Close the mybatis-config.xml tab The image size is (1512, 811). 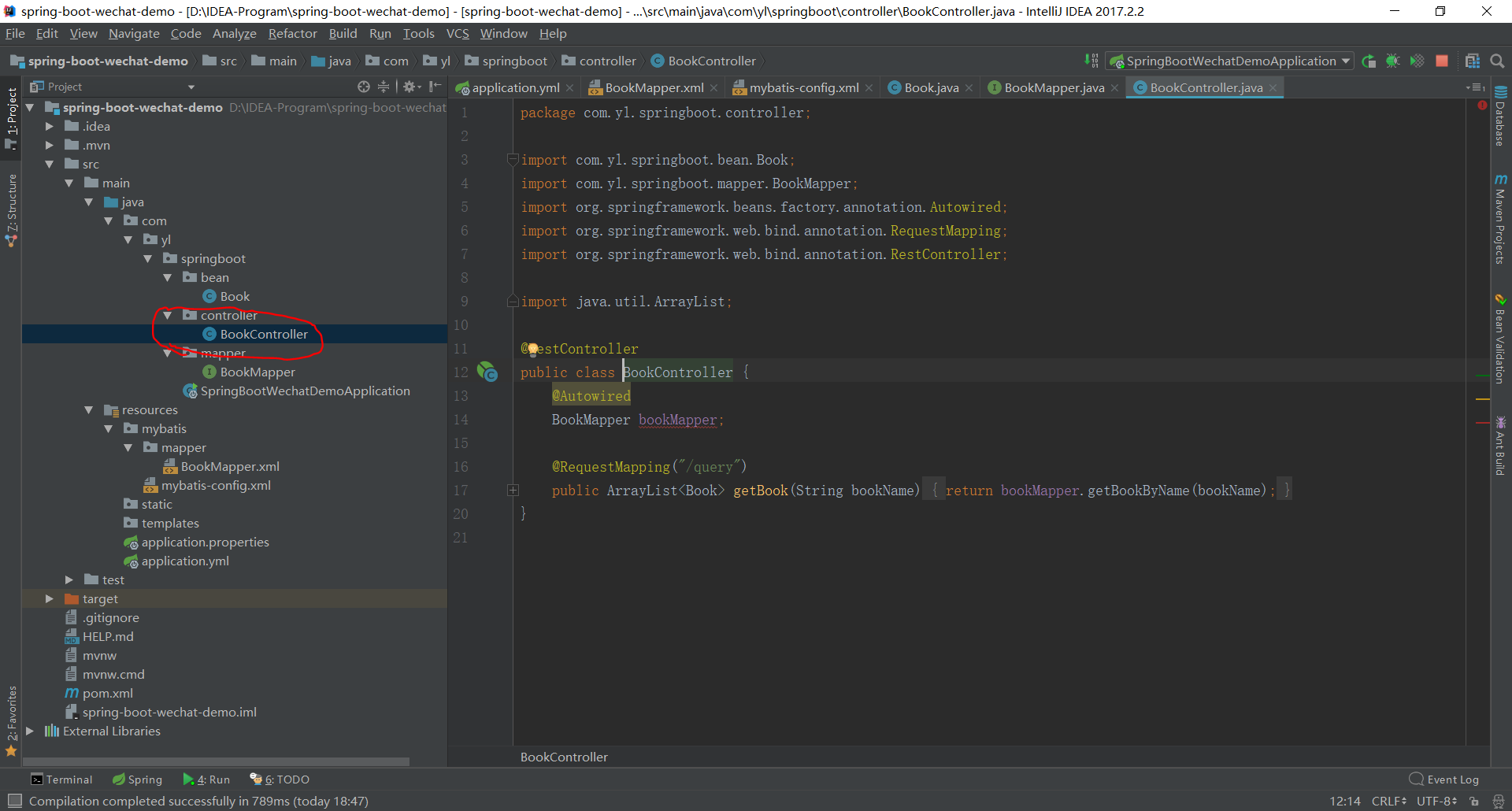coord(869,87)
